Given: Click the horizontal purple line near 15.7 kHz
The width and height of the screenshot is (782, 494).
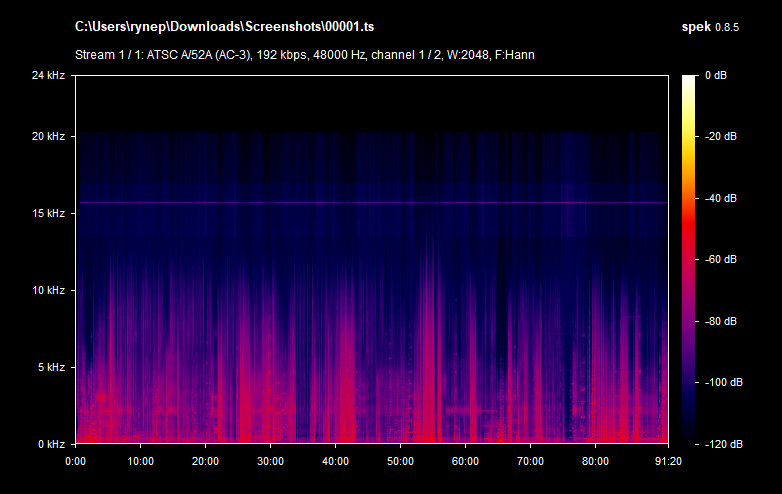Looking at the screenshot, I should pos(371,203).
